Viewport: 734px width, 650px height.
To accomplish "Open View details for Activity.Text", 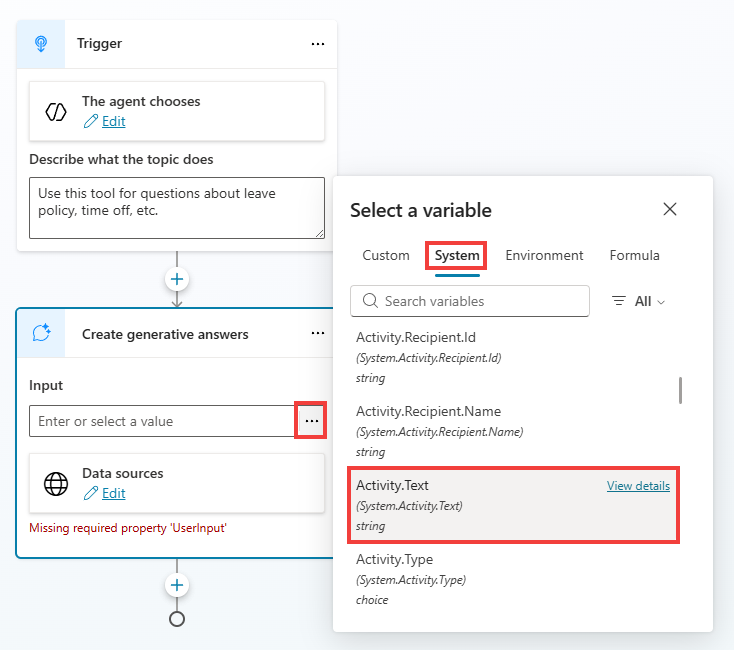I will [638, 486].
